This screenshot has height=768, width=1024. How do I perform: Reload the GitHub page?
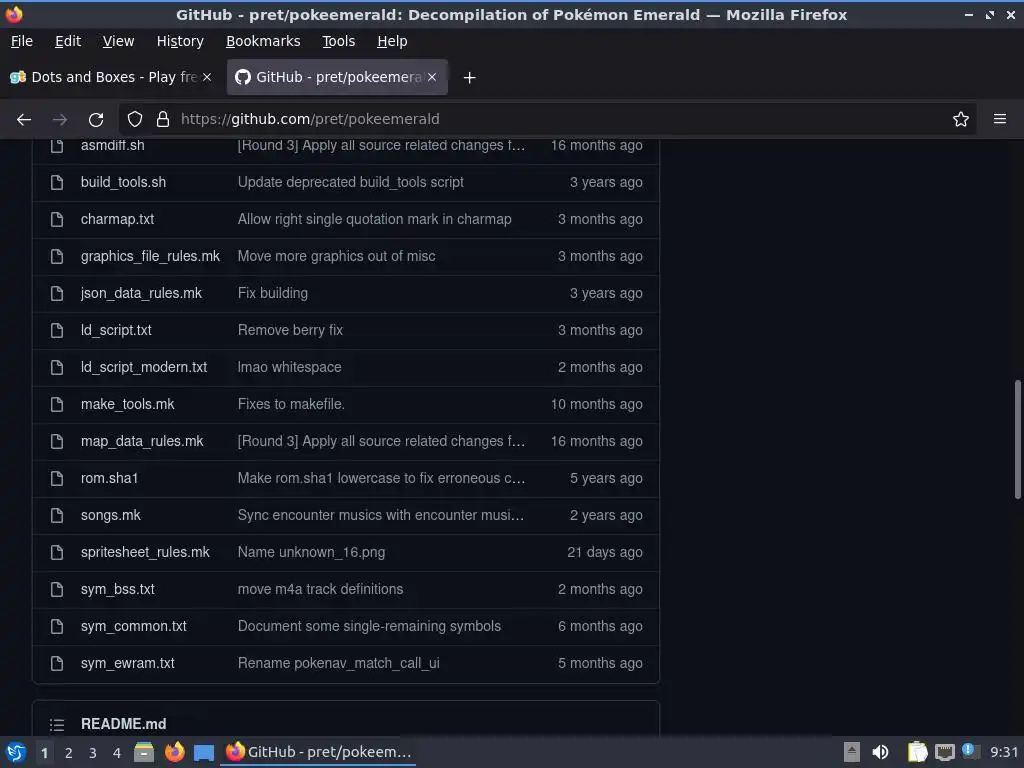(x=96, y=120)
